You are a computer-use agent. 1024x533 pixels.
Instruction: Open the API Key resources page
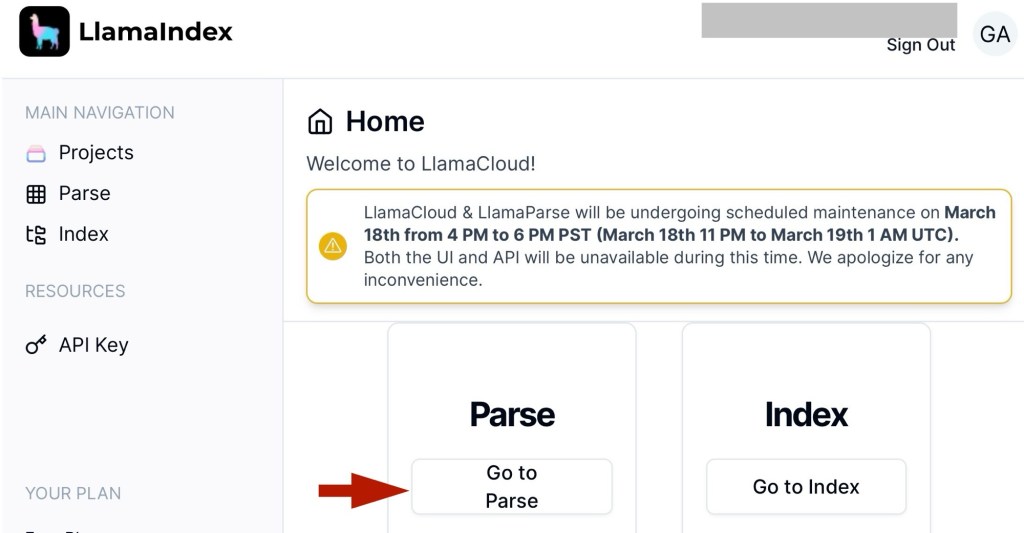93,345
